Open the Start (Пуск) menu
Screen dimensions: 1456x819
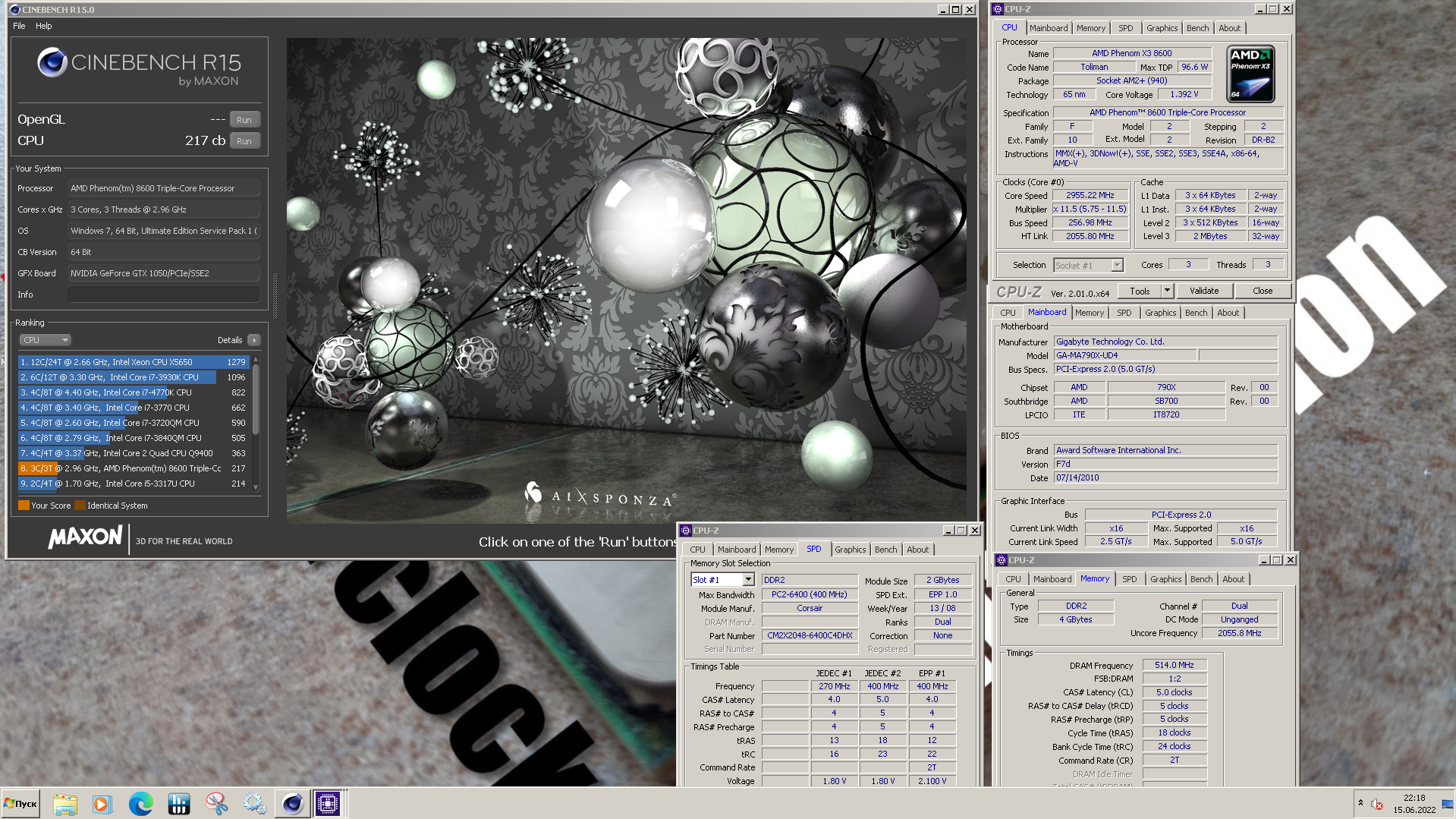click(21, 803)
